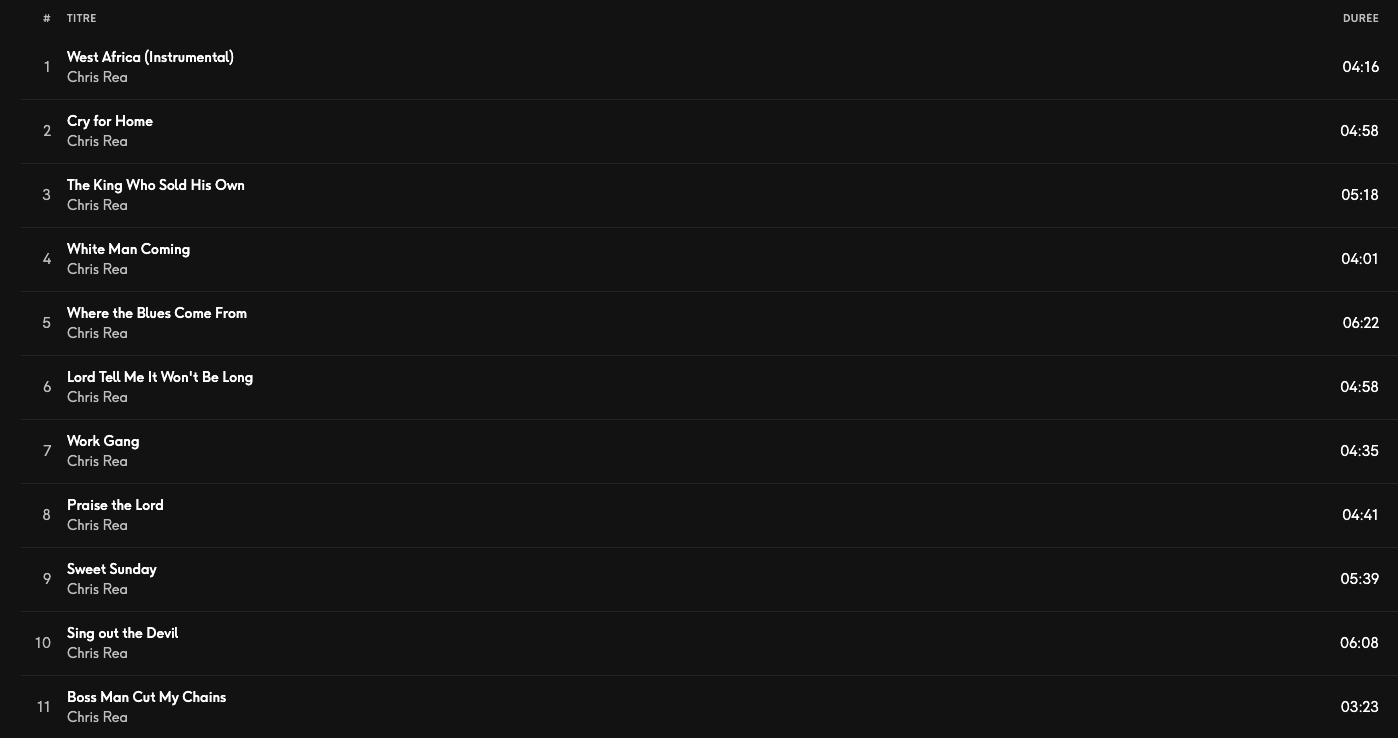This screenshot has width=1398, height=738.
Task: Select the Sweet Sunday song title
Action: click(x=112, y=569)
